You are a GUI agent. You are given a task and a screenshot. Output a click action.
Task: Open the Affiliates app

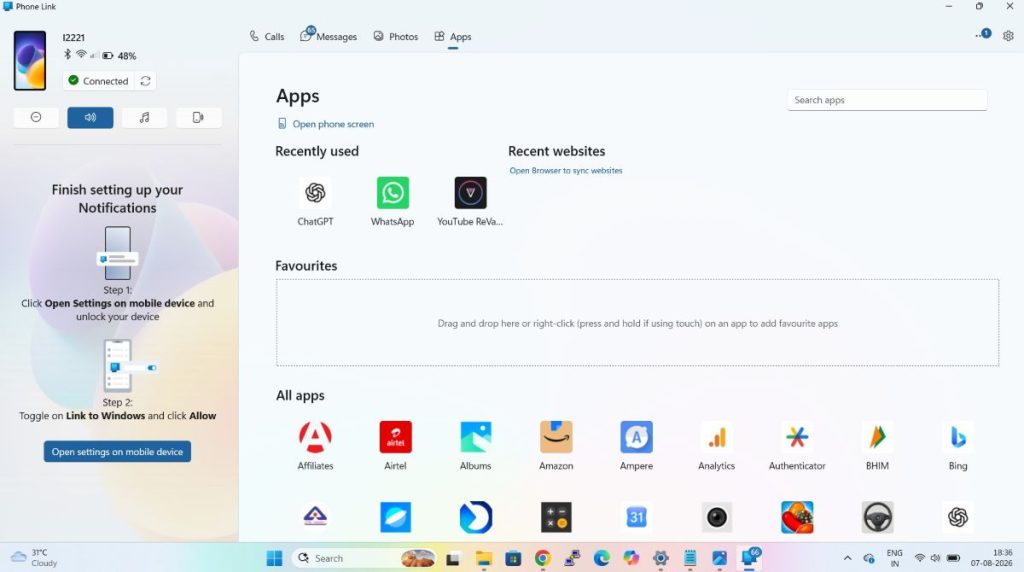click(x=315, y=437)
